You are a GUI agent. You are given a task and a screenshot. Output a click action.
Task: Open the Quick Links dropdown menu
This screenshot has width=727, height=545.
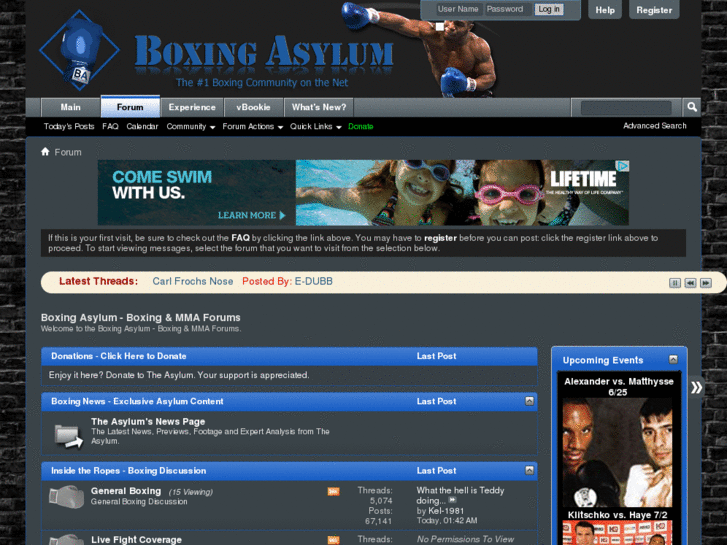(316, 127)
